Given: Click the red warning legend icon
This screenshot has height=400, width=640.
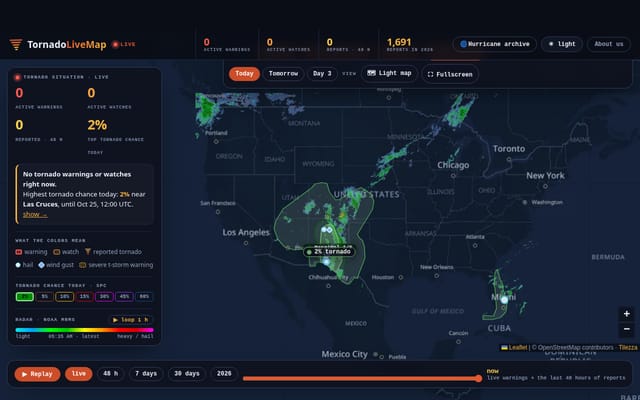Looking at the screenshot, I should [x=18, y=252].
